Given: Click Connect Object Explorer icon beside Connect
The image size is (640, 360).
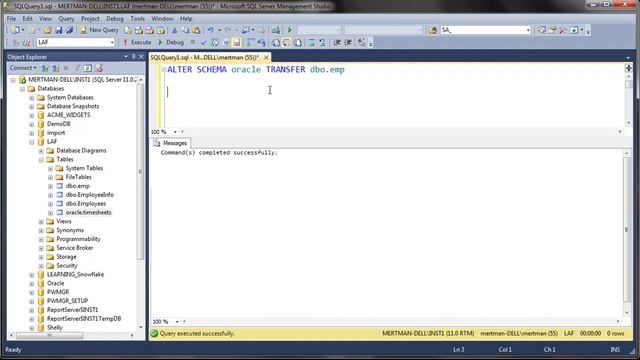Looking at the screenshot, I should [x=44, y=68].
